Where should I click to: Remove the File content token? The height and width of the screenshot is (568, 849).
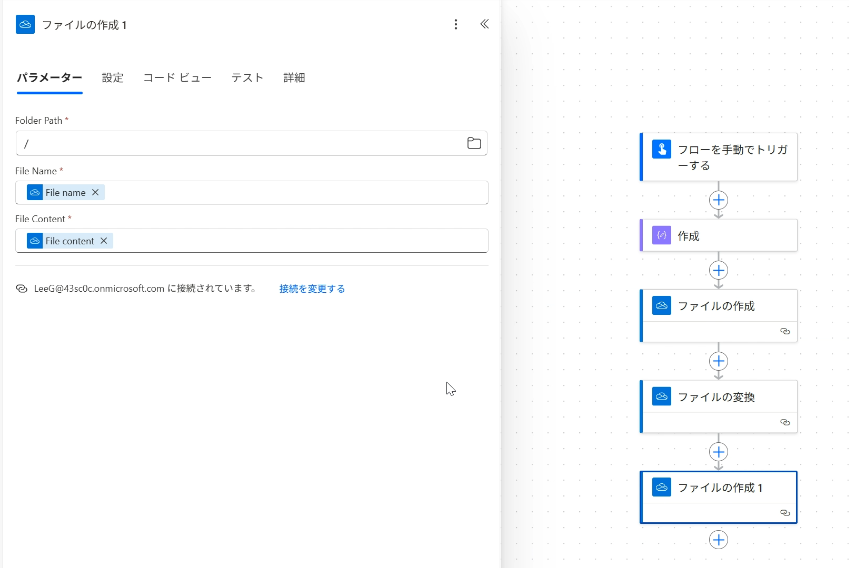104,241
